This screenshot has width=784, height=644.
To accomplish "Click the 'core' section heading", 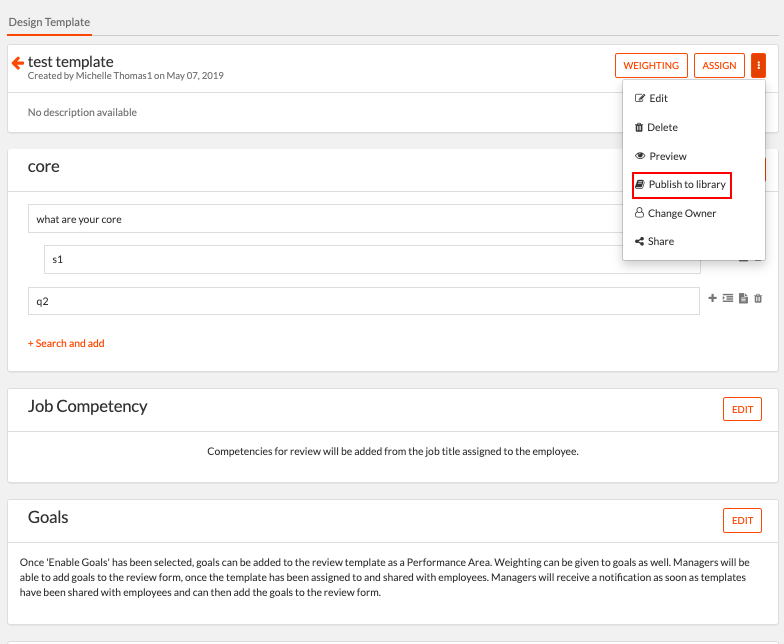I will [44, 166].
